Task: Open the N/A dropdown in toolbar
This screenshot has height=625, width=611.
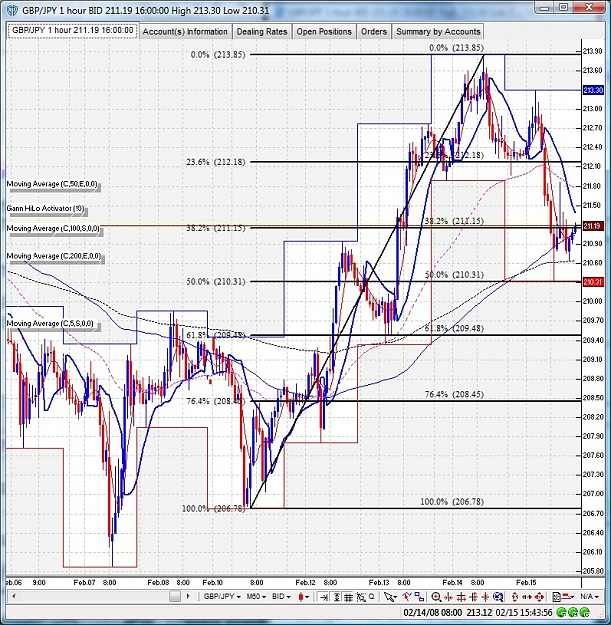Action: 589,597
